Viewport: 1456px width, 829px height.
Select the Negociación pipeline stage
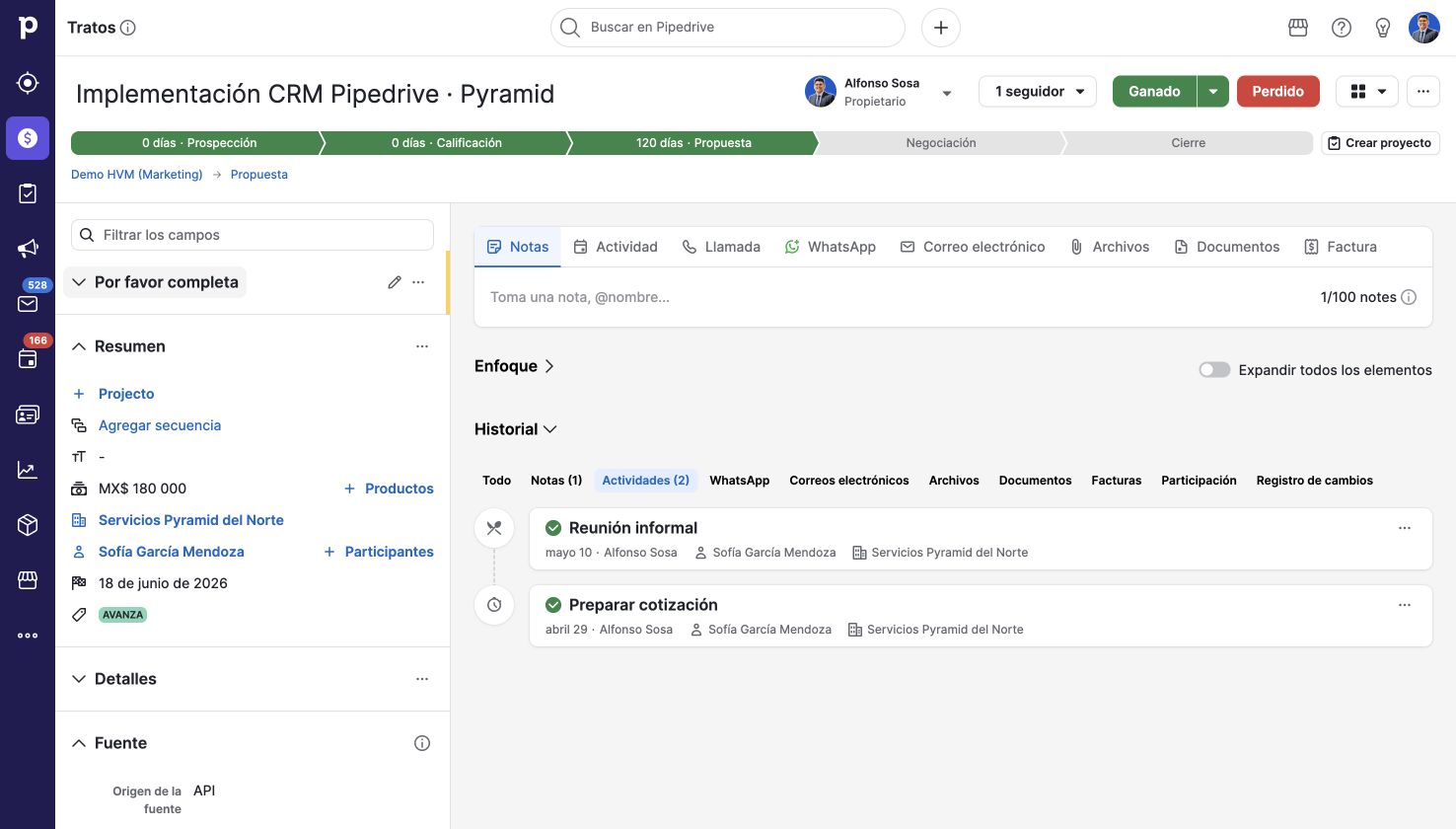pos(941,143)
